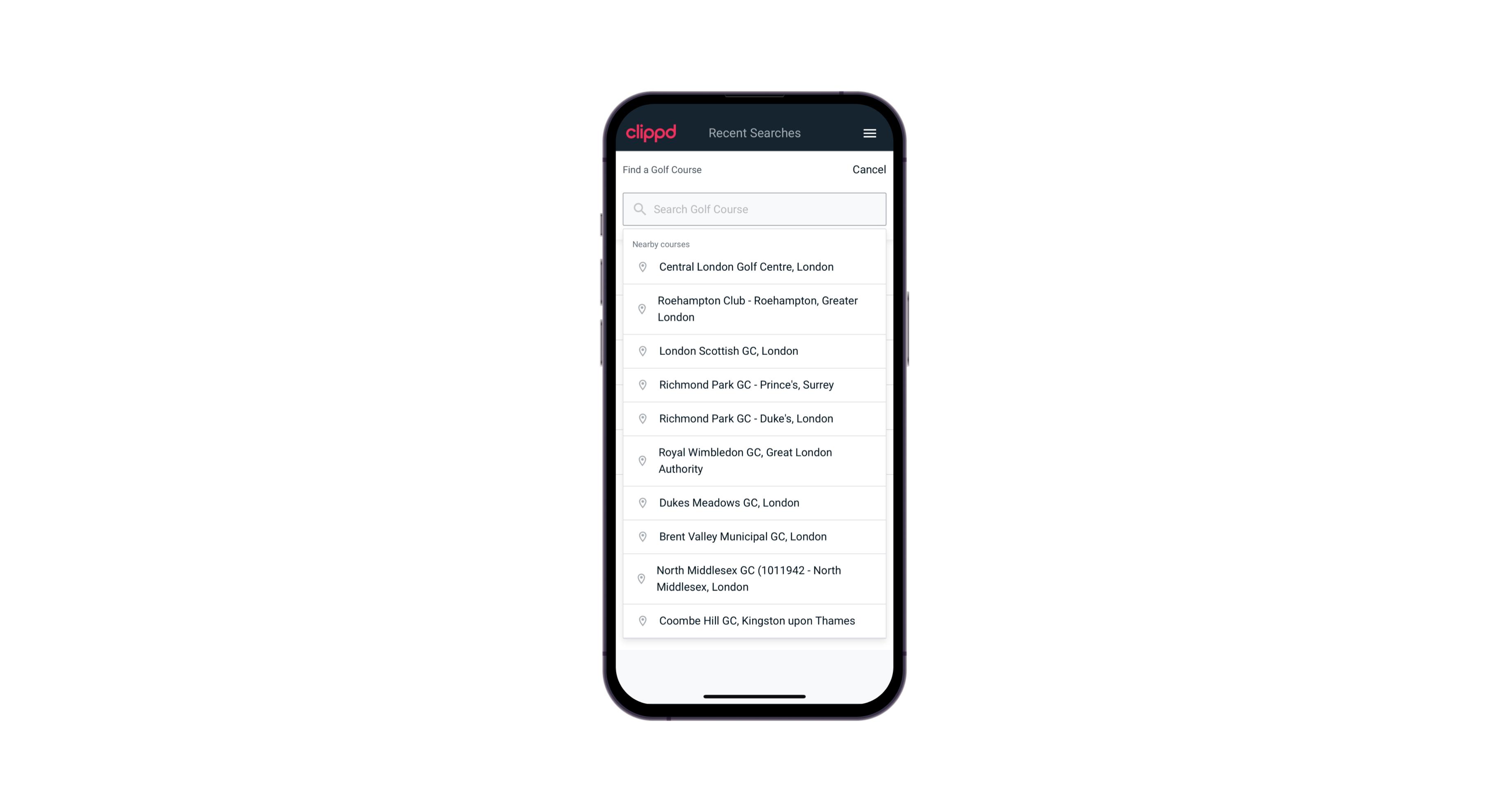This screenshot has height=812, width=1510.
Task: Select Central London Golf Centre from nearby courses
Action: 754,266
